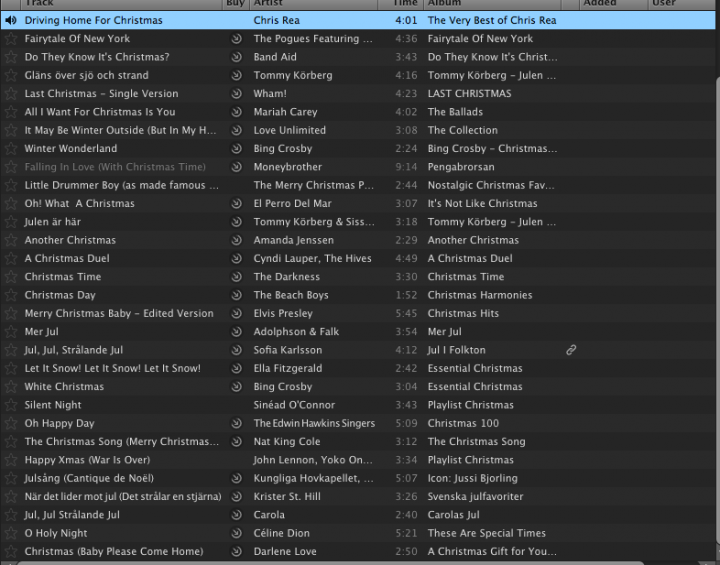Star the track Another Christmas
The width and height of the screenshot is (720, 565).
point(11,240)
